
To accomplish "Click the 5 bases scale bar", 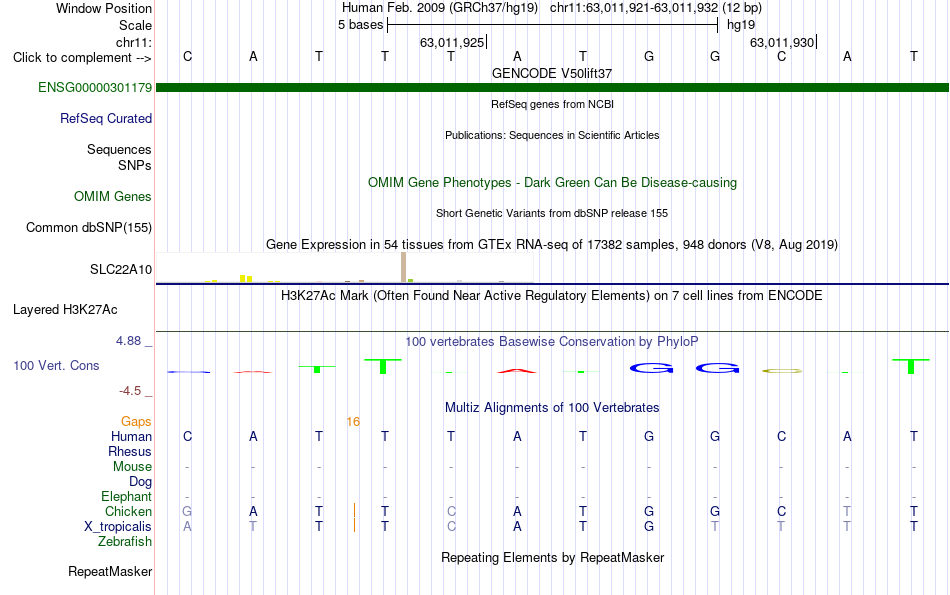I will pyautogui.click(x=553, y=25).
